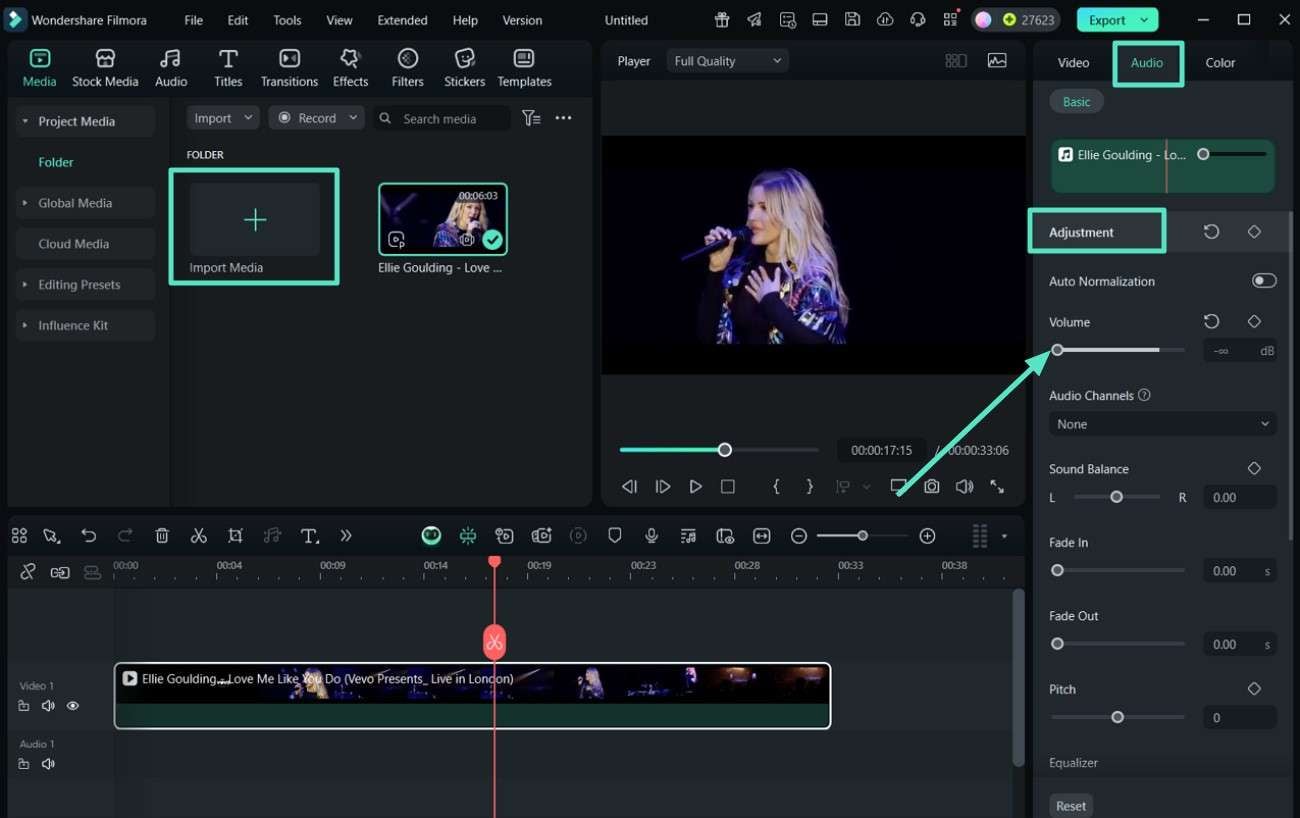Click the Save project icon
The image size is (1300, 818).
point(852,20)
